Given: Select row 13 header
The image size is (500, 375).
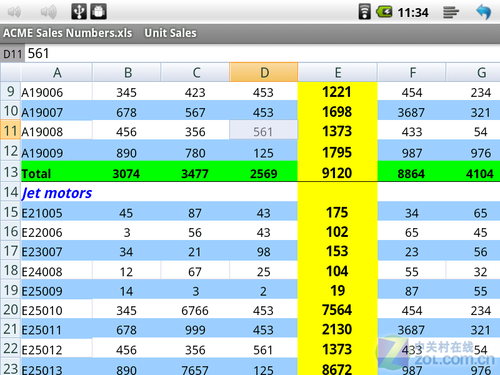Looking at the screenshot, I should 11,172.
